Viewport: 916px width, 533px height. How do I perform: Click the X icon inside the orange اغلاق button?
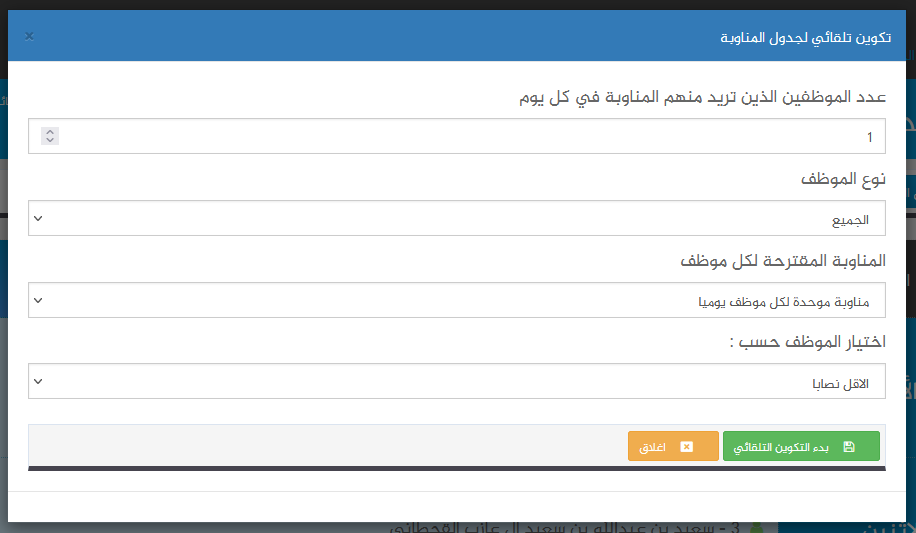[x=686, y=447]
